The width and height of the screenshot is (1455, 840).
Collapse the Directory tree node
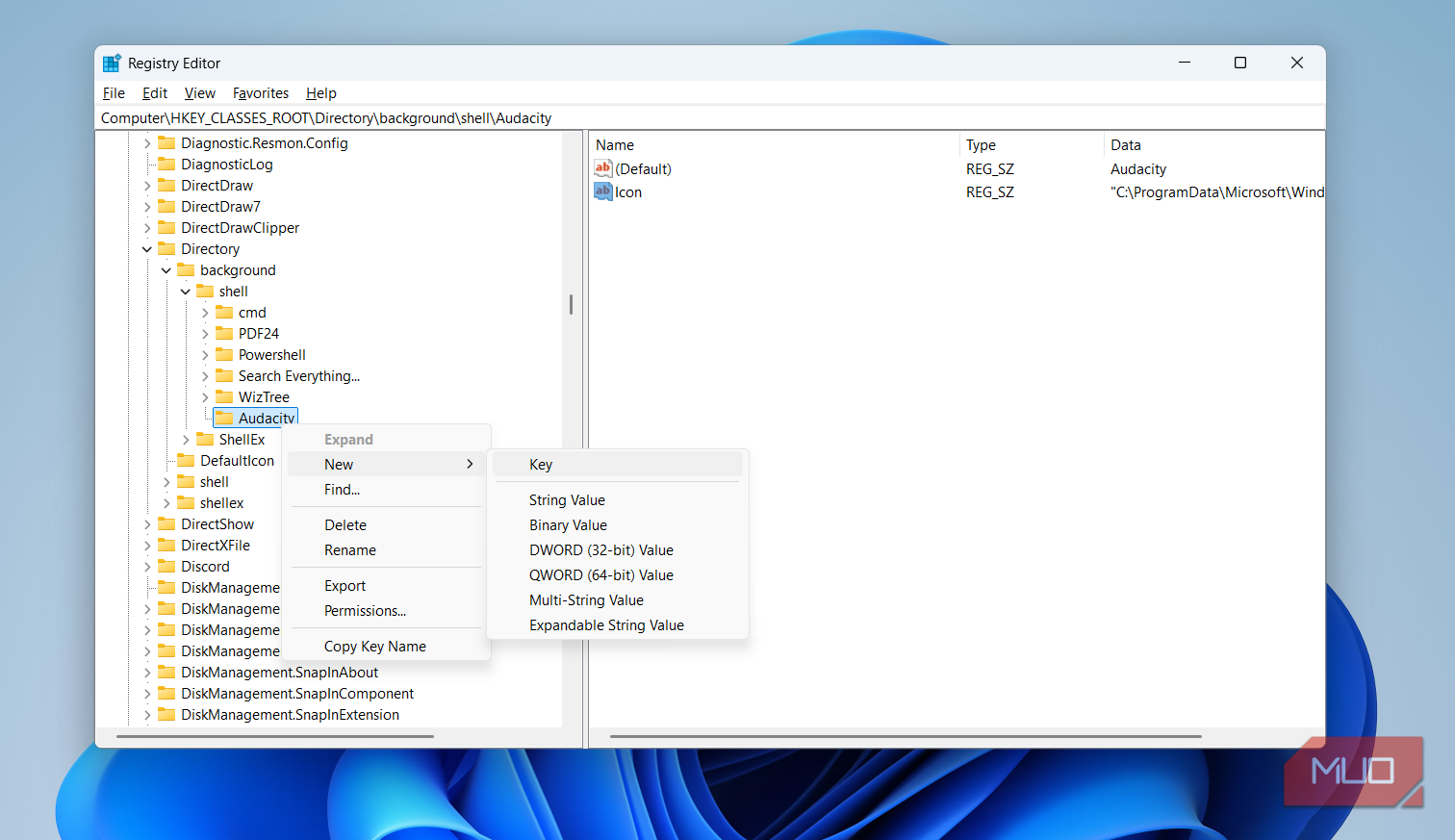coord(147,249)
